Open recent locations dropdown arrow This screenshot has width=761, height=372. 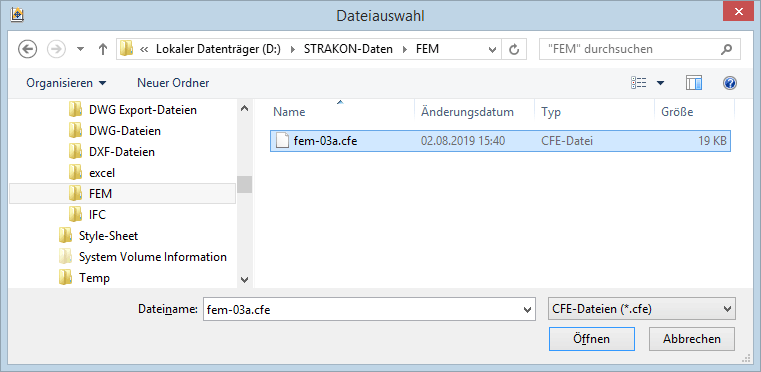81,49
